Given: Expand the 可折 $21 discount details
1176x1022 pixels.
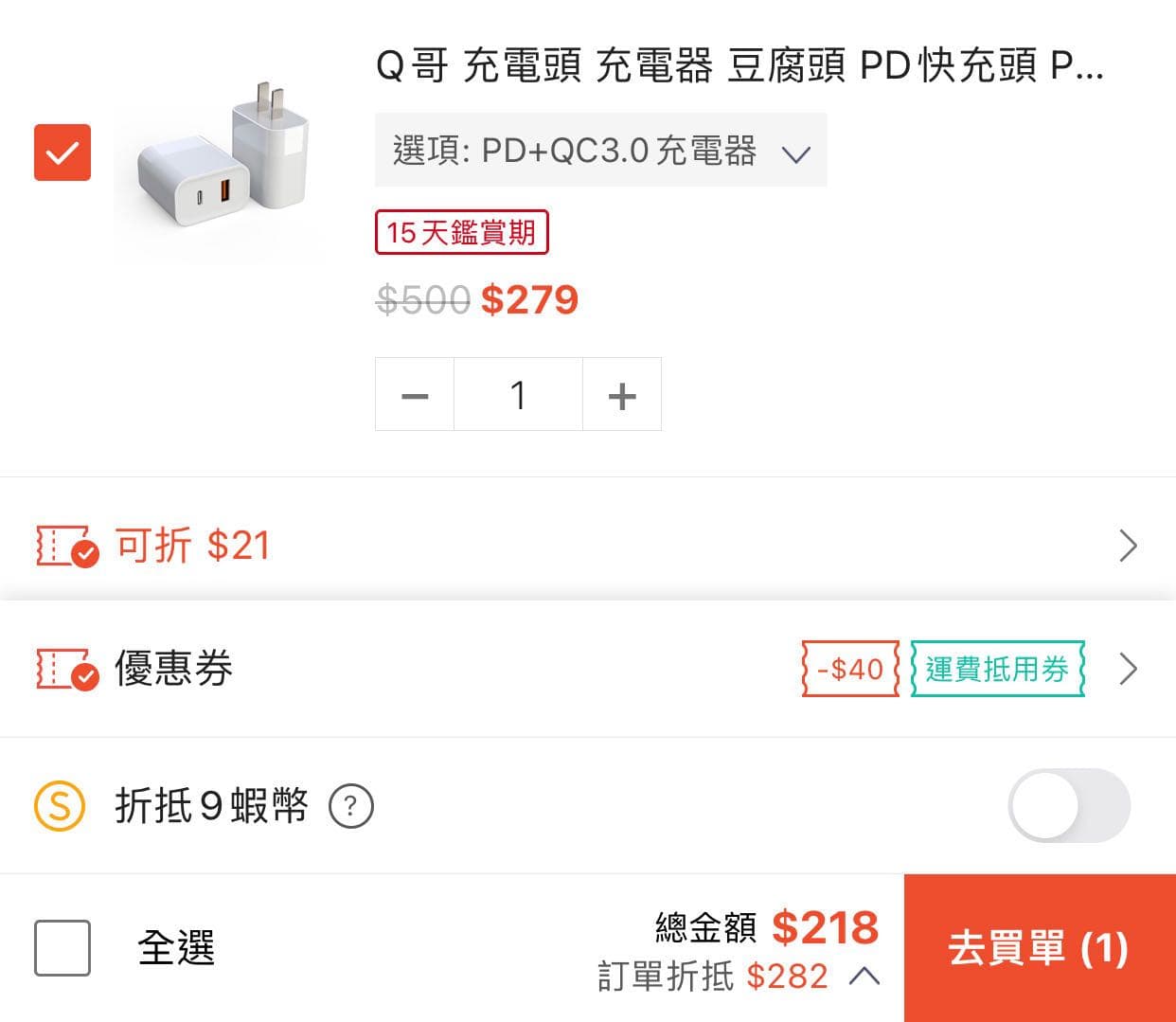Looking at the screenshot, I should click(1128, 546).
